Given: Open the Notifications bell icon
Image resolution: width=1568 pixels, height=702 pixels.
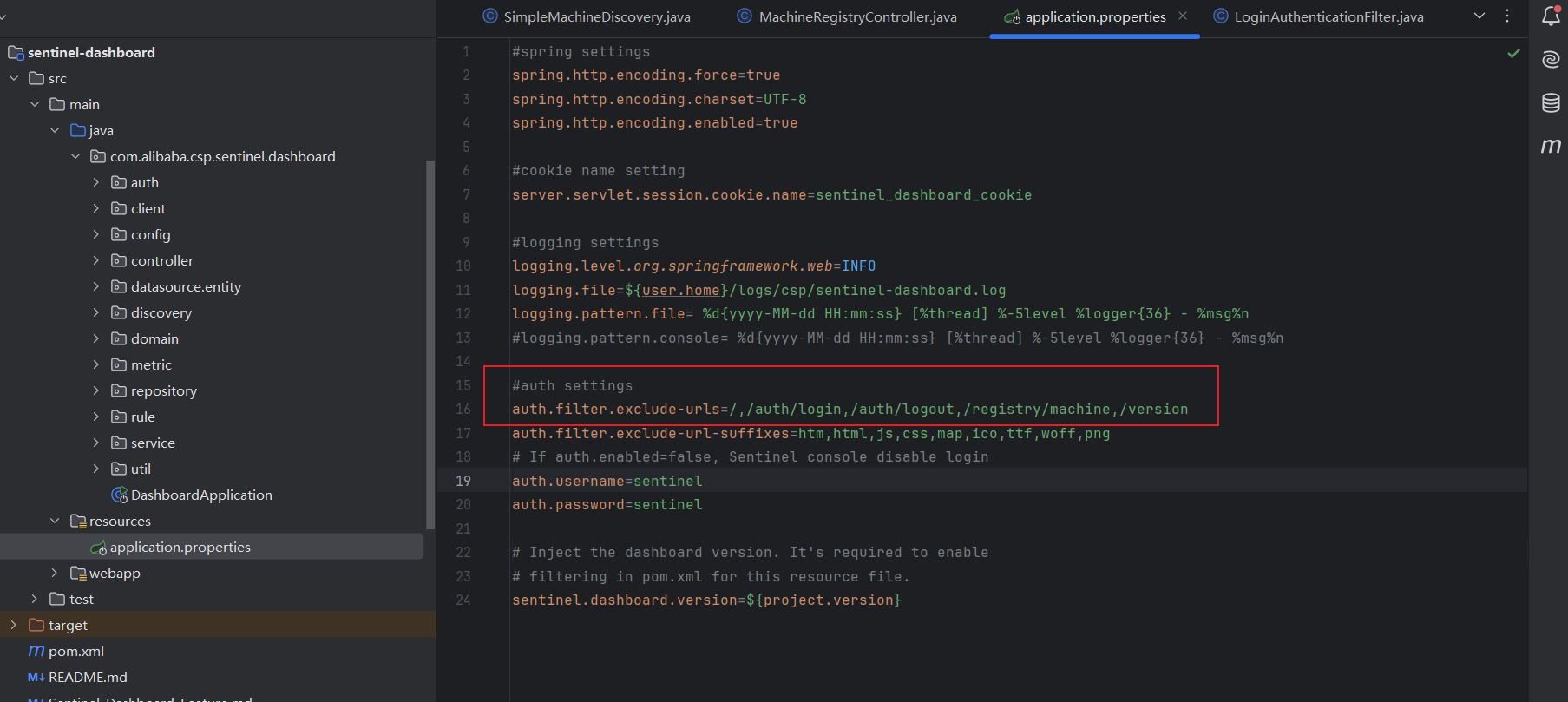Looking at the screenshot, I should [x=1551, y=16].
